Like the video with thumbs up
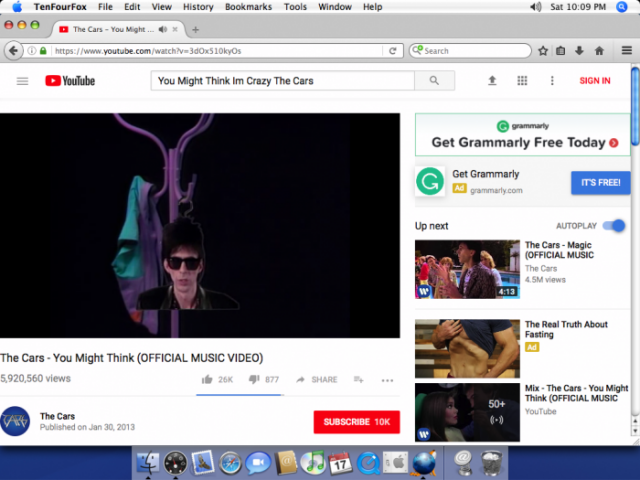This screenshot has height=480, width=640. tap(207, 380)
